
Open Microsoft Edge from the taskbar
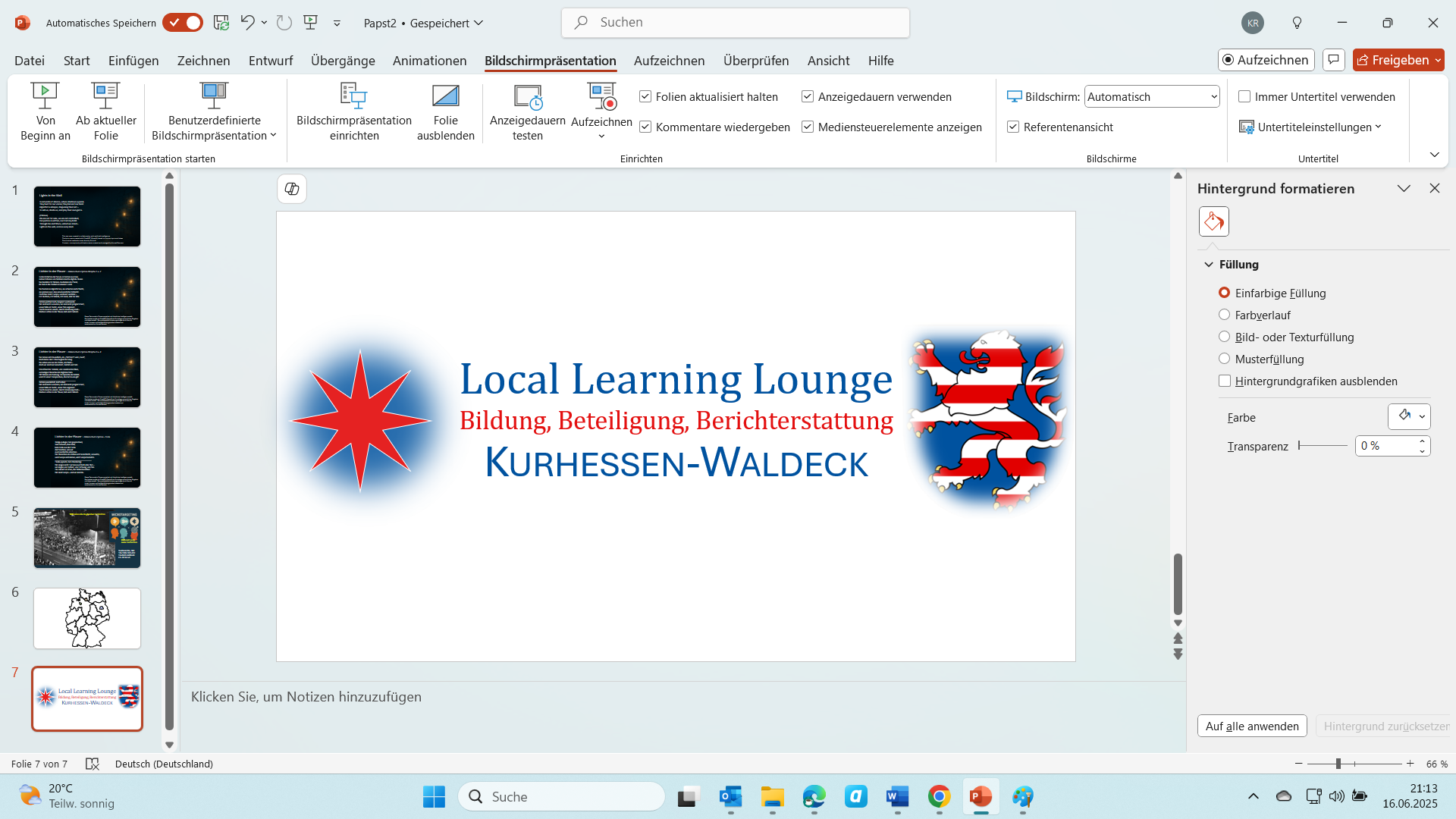[x=814, y=796]
